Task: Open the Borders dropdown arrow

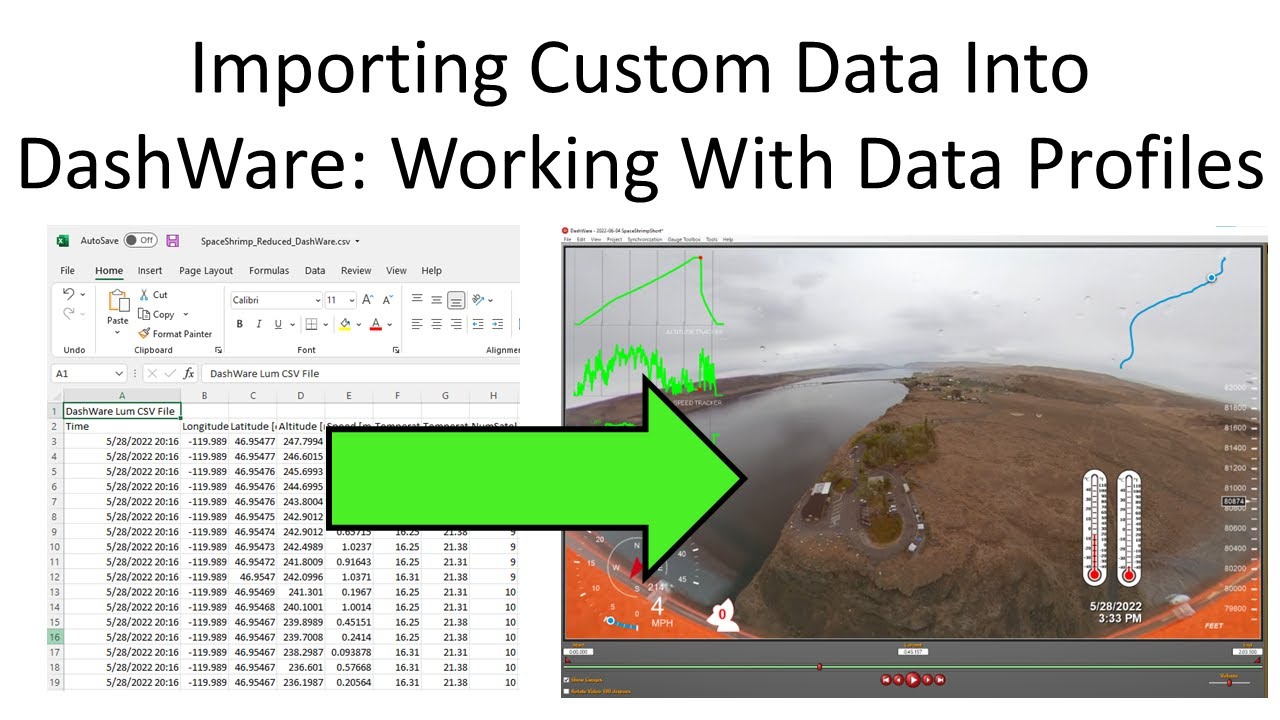Action: click(326, 324)
